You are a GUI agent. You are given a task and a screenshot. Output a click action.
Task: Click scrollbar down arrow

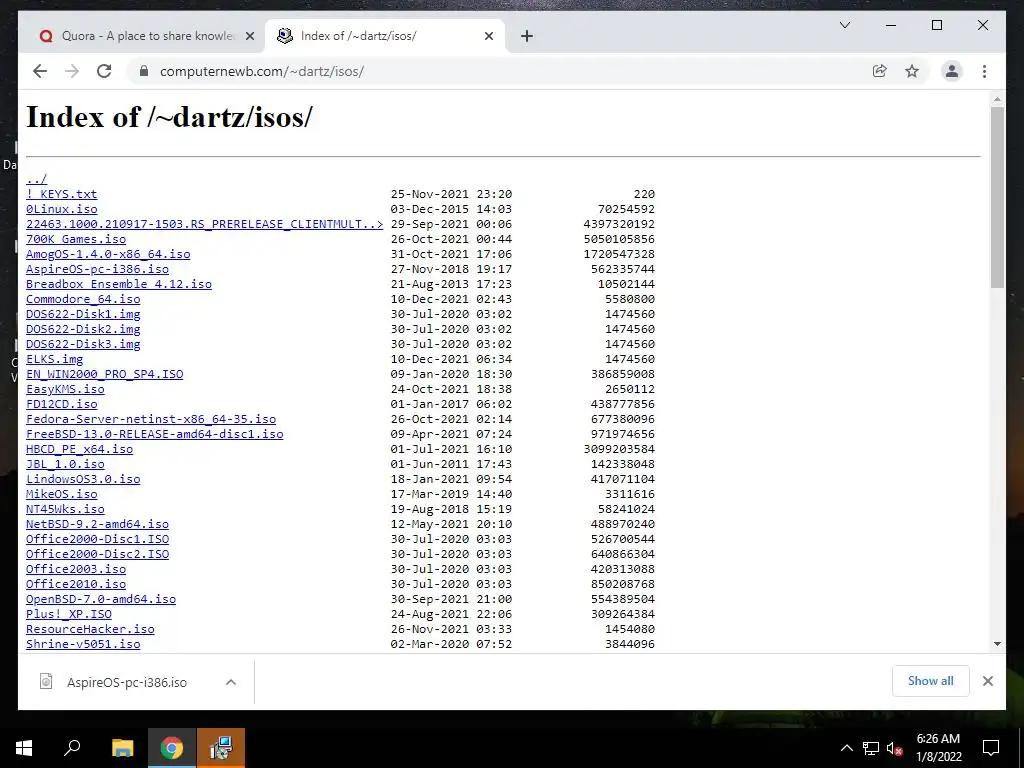tap(997, 644)
